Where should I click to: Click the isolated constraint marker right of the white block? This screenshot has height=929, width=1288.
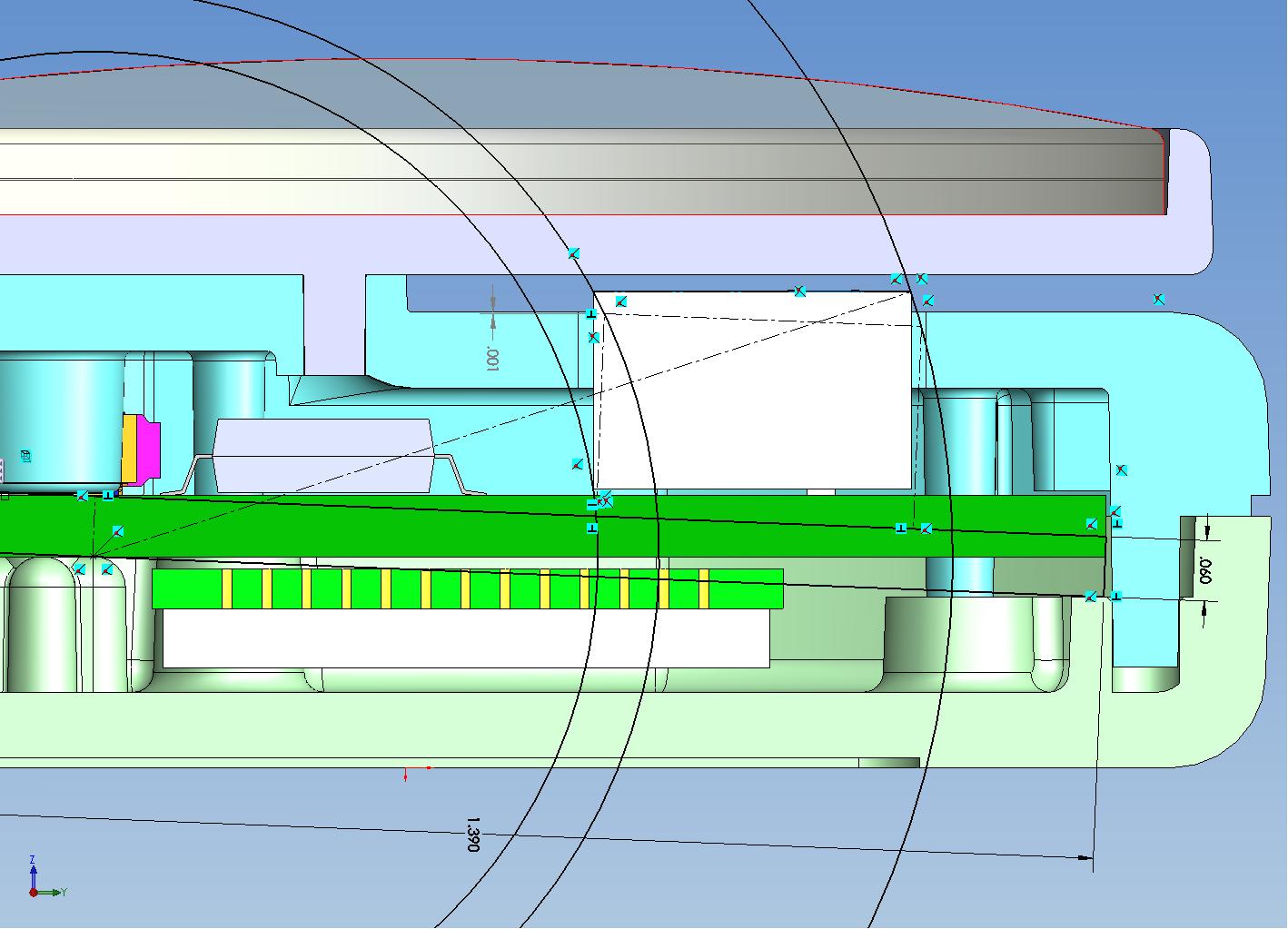(1158, 299)
